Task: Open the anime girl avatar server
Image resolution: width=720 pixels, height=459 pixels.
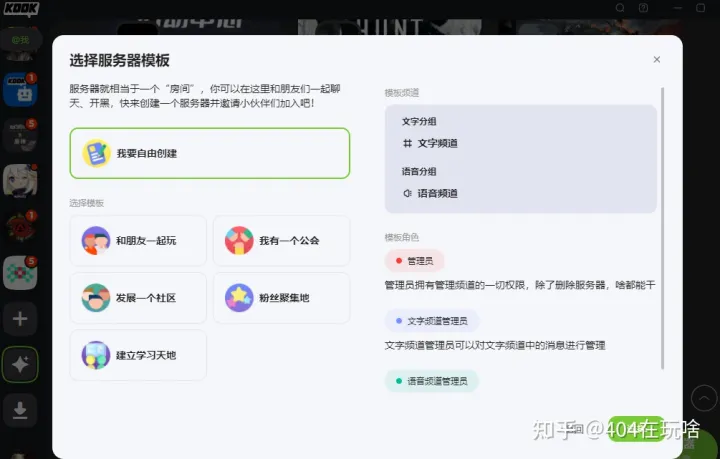Action: coord(20,181)
